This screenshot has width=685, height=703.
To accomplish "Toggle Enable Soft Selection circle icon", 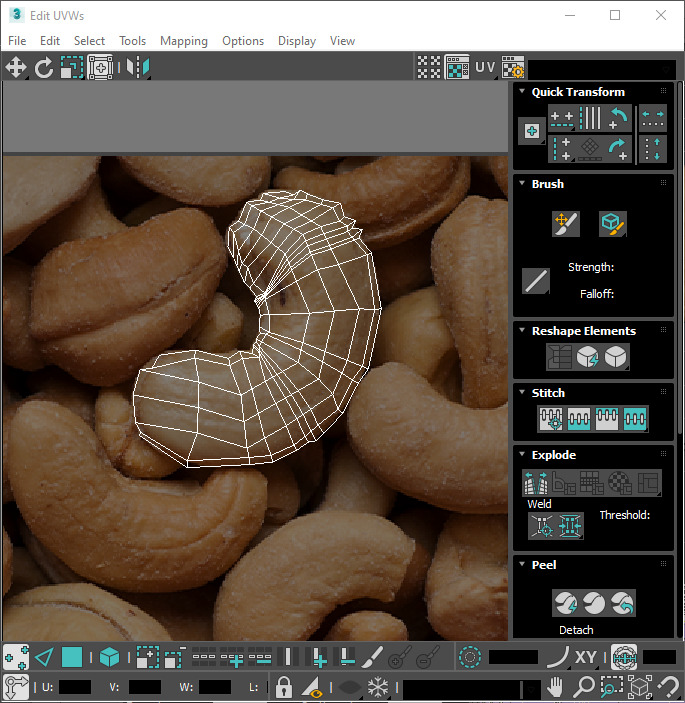I will coord(470,658).
